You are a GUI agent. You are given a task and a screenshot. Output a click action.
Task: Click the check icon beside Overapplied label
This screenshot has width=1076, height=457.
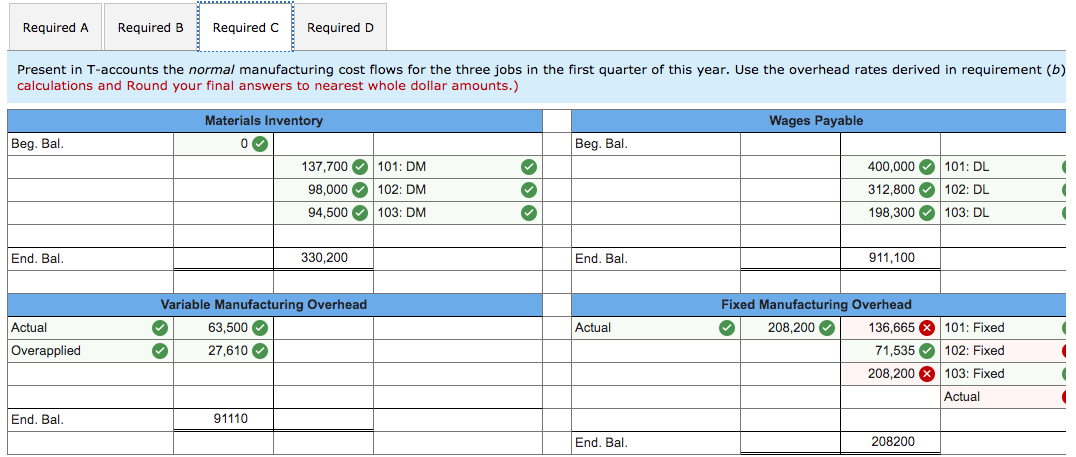click(159, 351)
